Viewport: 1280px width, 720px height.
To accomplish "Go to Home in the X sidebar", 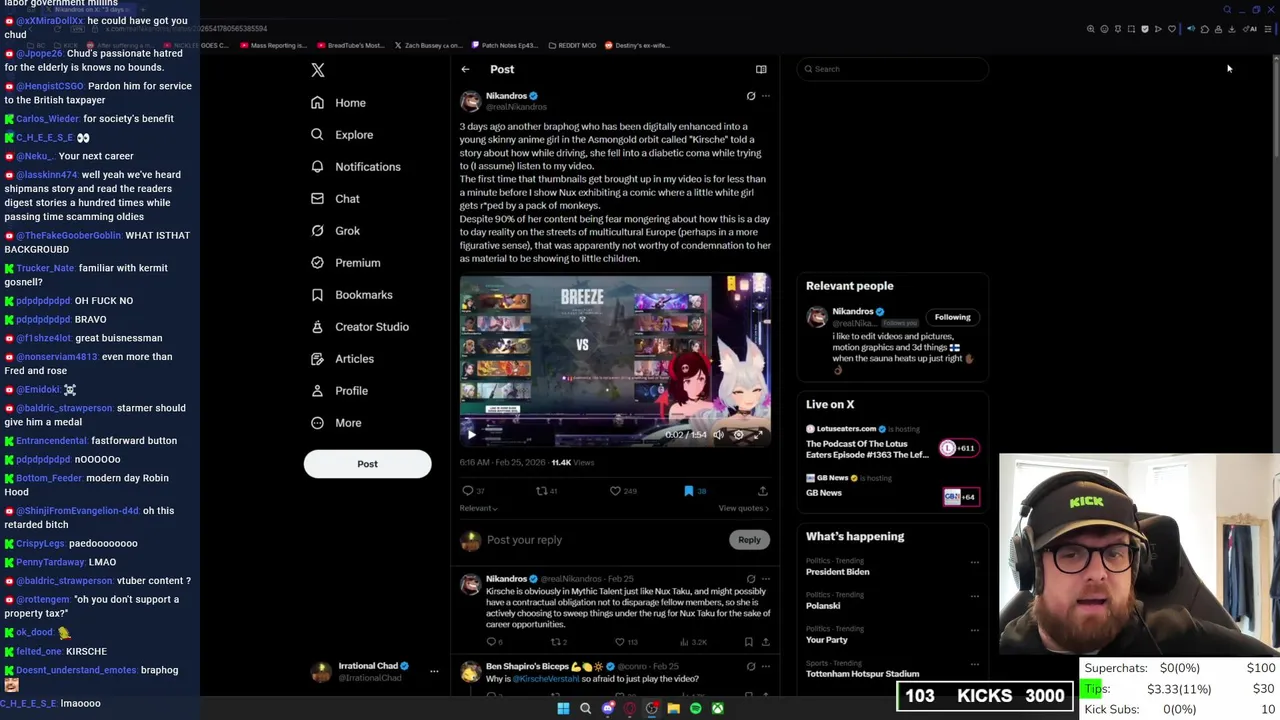I will coord(338,103).
